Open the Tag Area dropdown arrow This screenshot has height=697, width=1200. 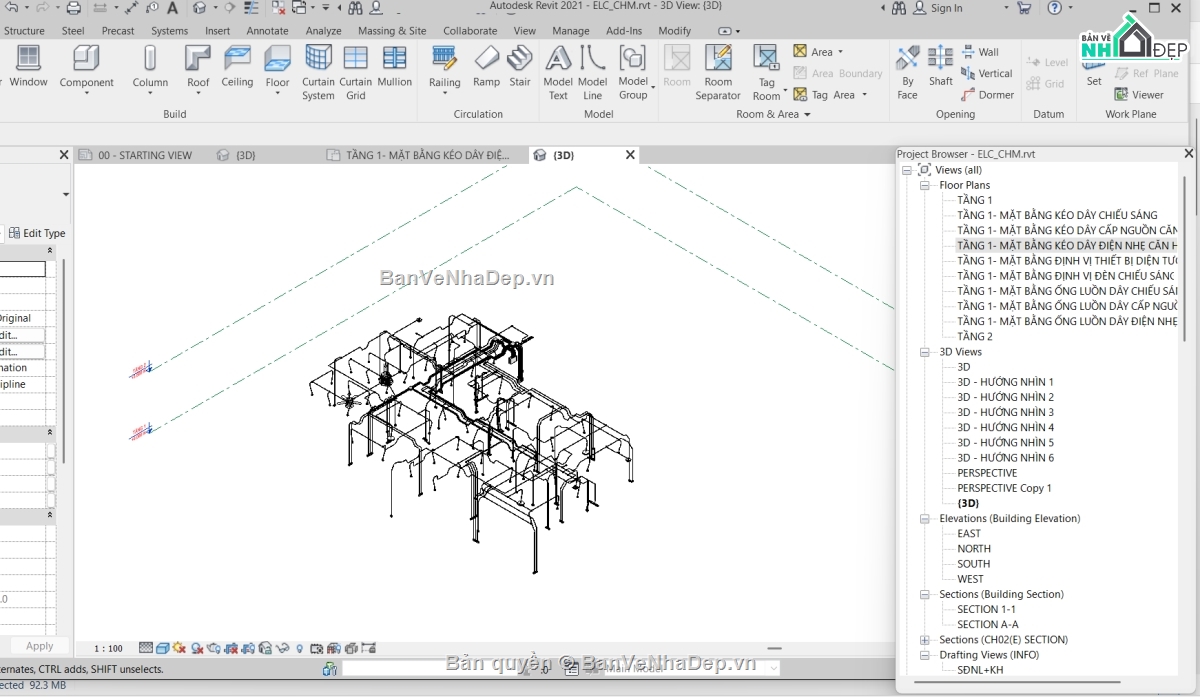click(x=864, y=95)
